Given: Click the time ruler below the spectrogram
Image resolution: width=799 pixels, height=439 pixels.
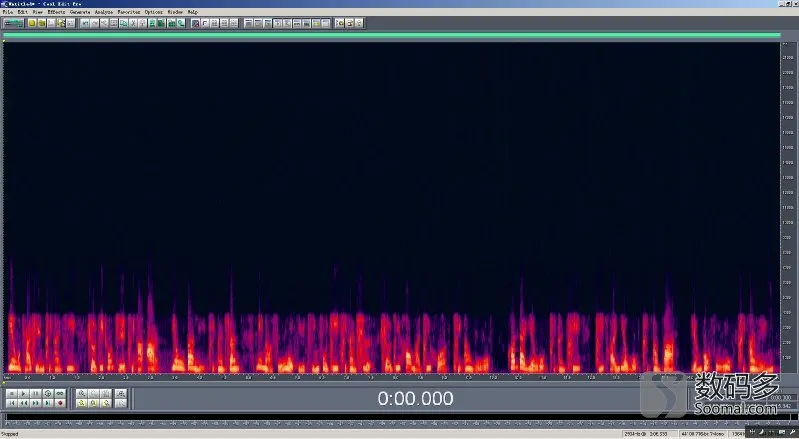Looking at the screenshot, I should [391, 378].
